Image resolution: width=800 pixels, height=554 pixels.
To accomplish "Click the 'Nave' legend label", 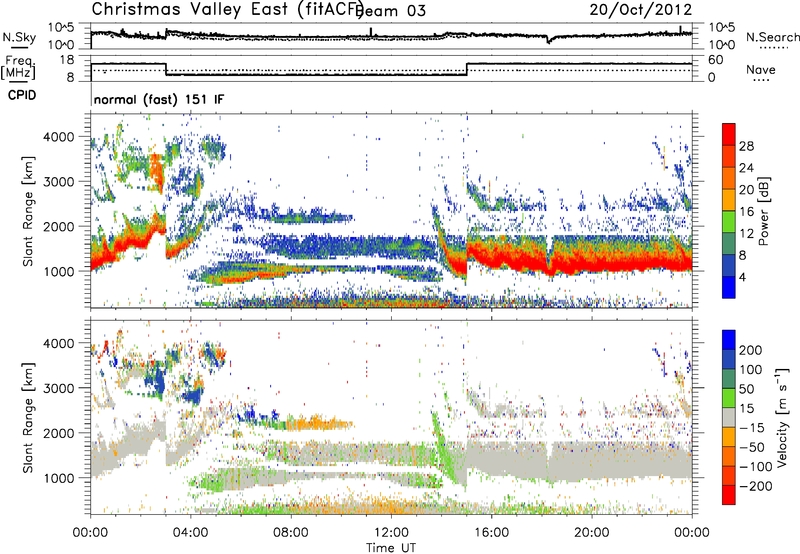I will [x=761, y=69].
